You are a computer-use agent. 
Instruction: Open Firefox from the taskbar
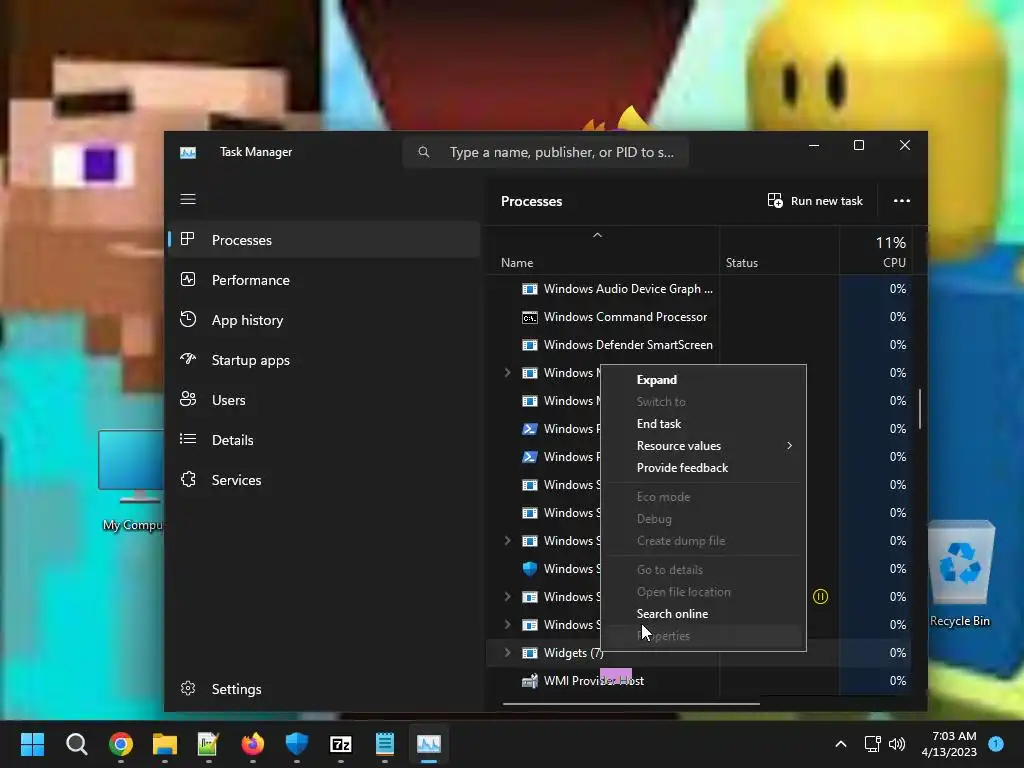click(x=253, y=744)
